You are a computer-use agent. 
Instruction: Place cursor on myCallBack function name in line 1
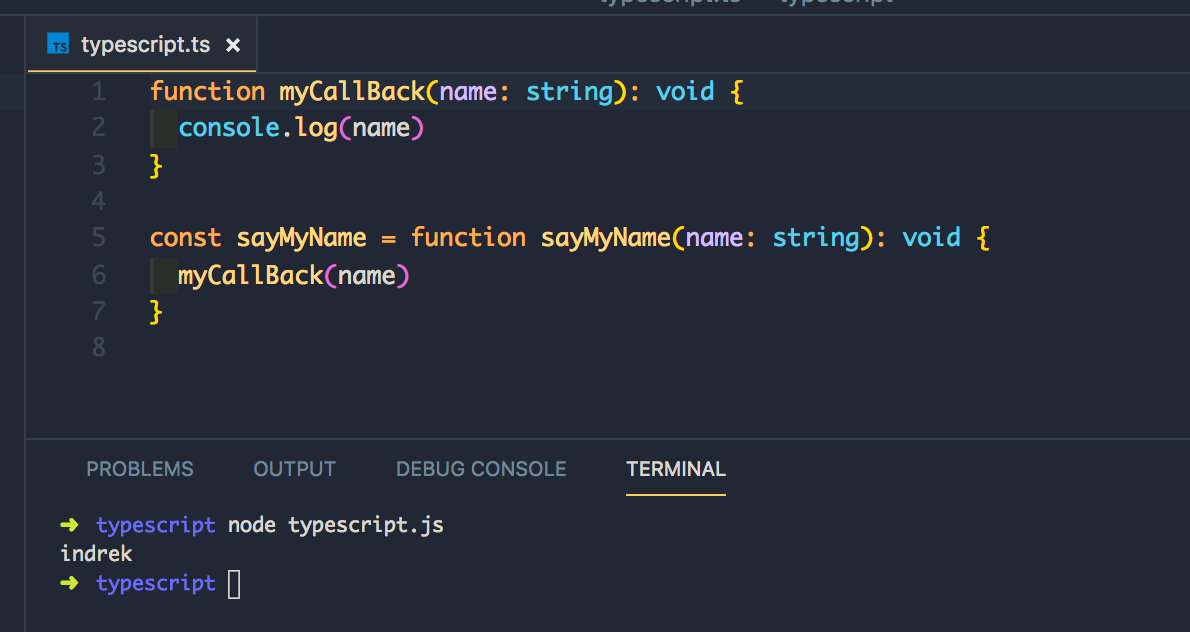coord(352,92)
